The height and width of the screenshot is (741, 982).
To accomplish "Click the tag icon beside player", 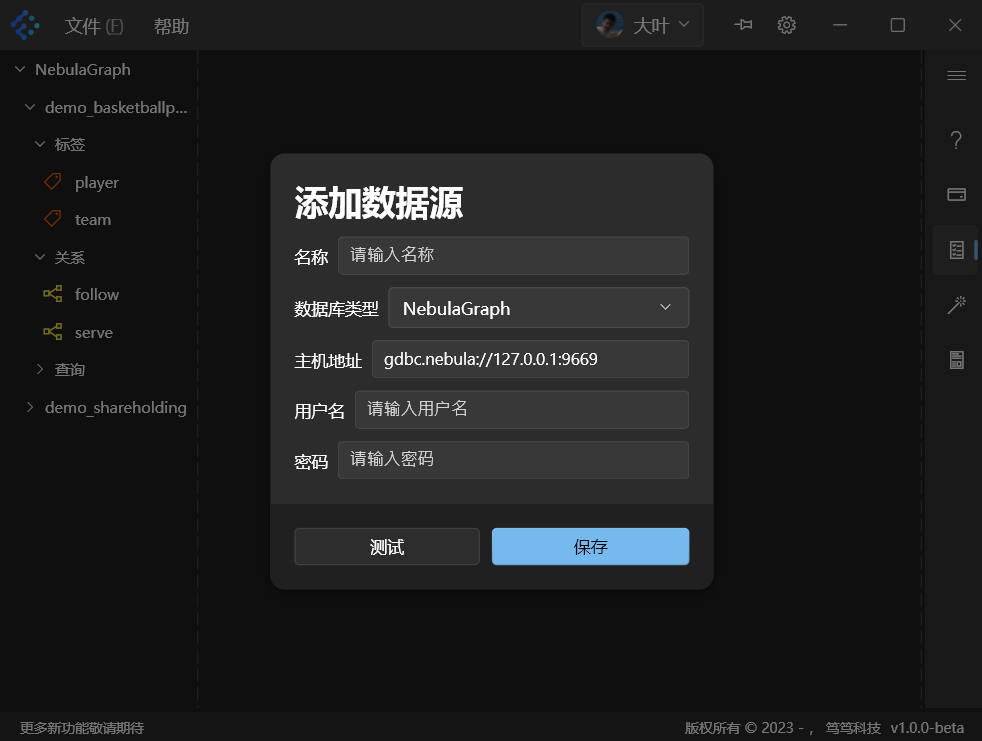I will tap(53, 182).
